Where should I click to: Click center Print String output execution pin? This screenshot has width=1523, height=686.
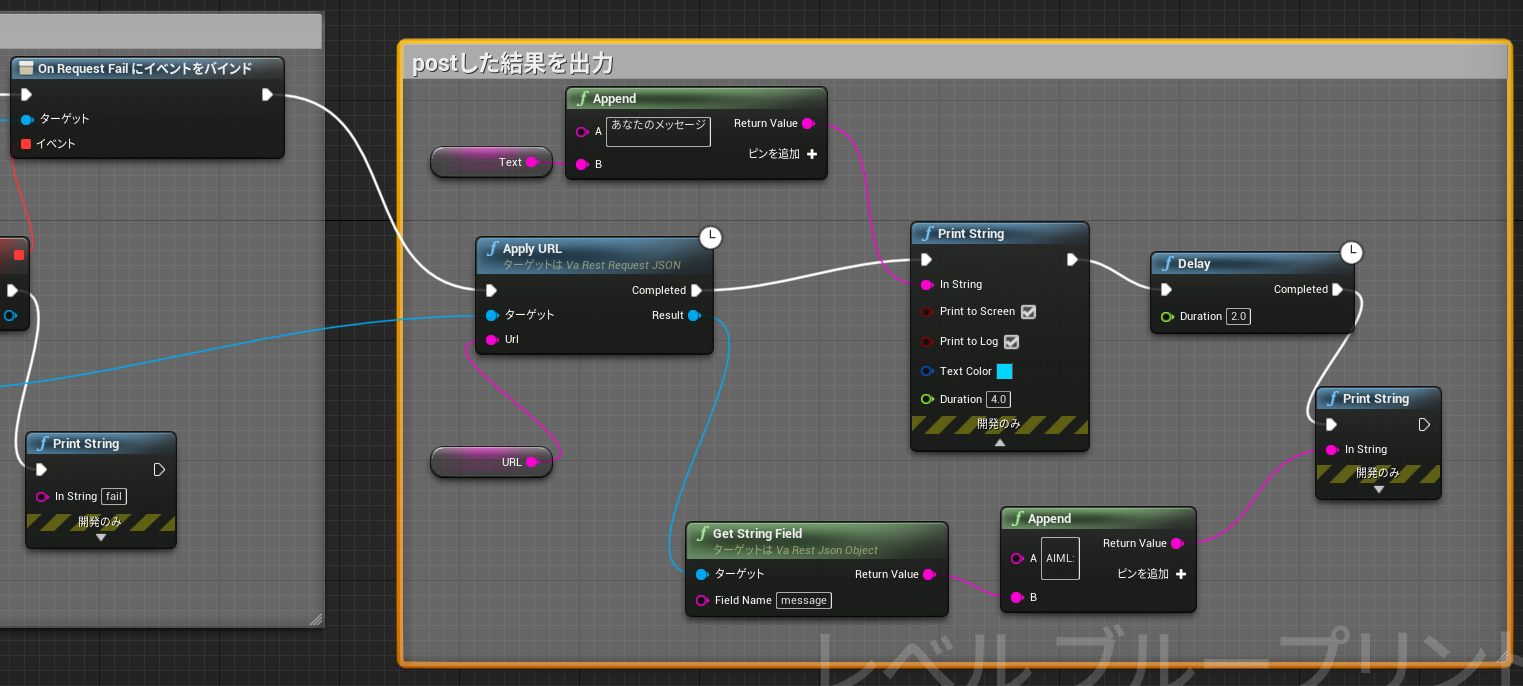[1072, 260]
